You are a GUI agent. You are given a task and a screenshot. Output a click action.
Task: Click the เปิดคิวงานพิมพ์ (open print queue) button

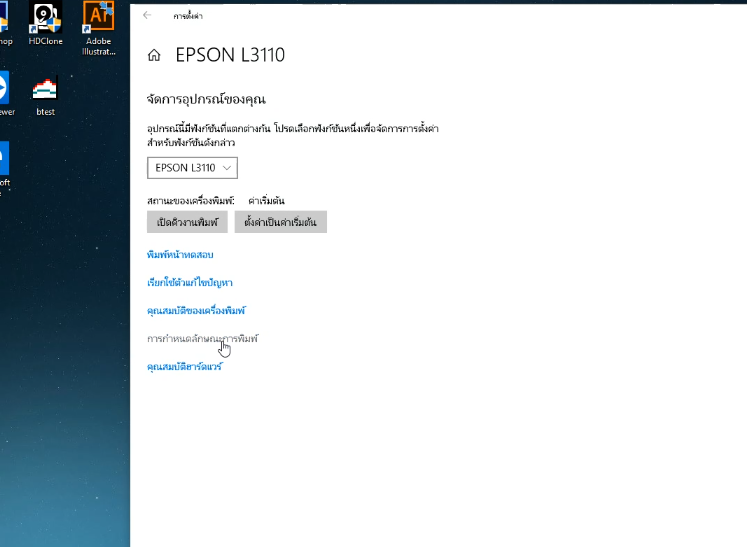click(187, 222)
